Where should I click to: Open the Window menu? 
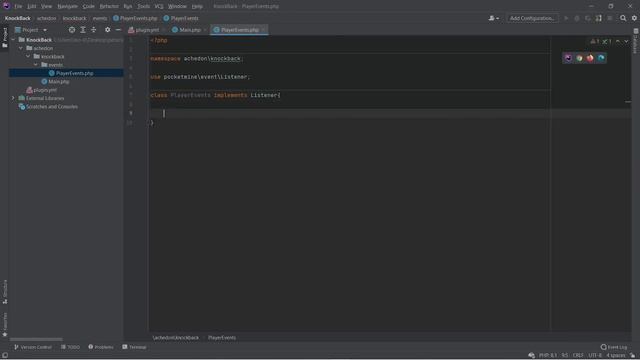tap(177, 6)
